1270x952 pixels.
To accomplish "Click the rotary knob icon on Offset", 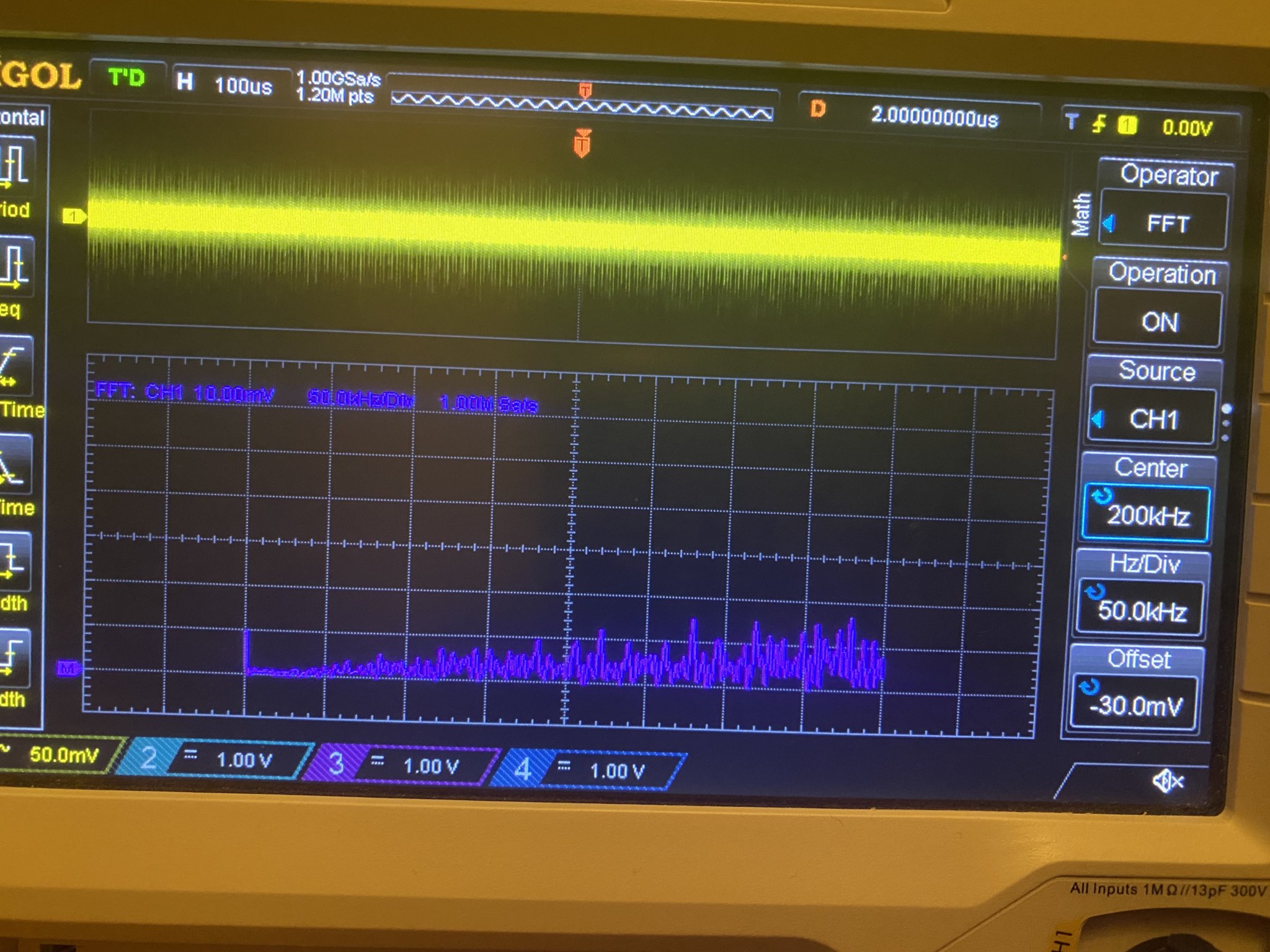I will [x=1090, y=686].
